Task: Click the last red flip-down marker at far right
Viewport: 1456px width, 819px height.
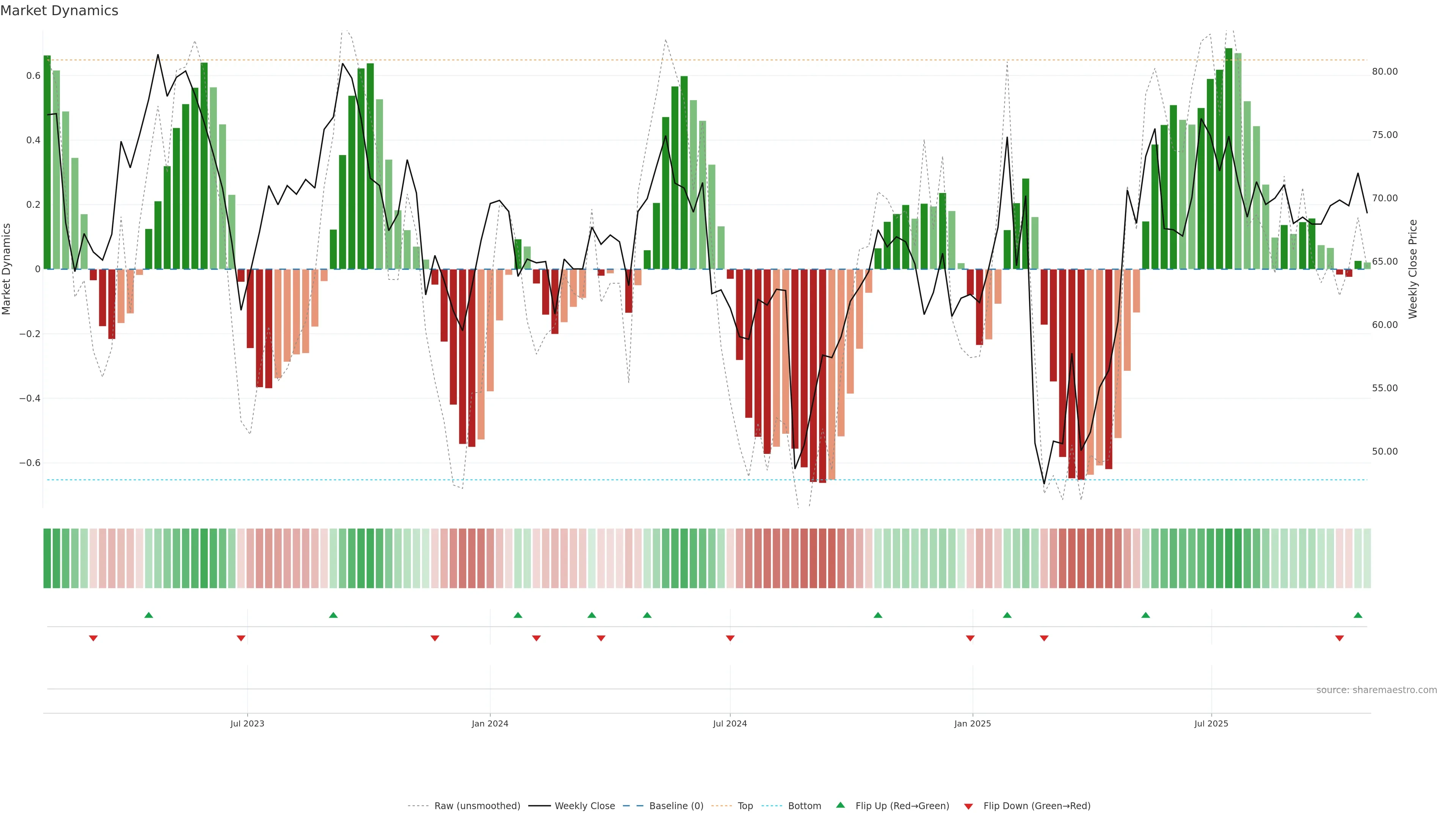Action: tap(1339, 638)
